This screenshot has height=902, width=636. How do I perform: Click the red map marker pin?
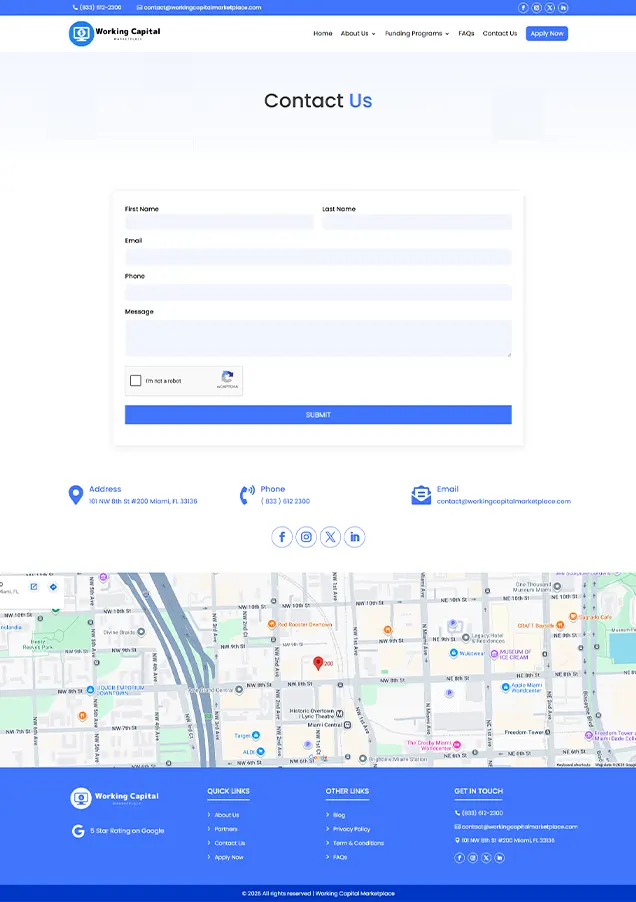[317, 663]
